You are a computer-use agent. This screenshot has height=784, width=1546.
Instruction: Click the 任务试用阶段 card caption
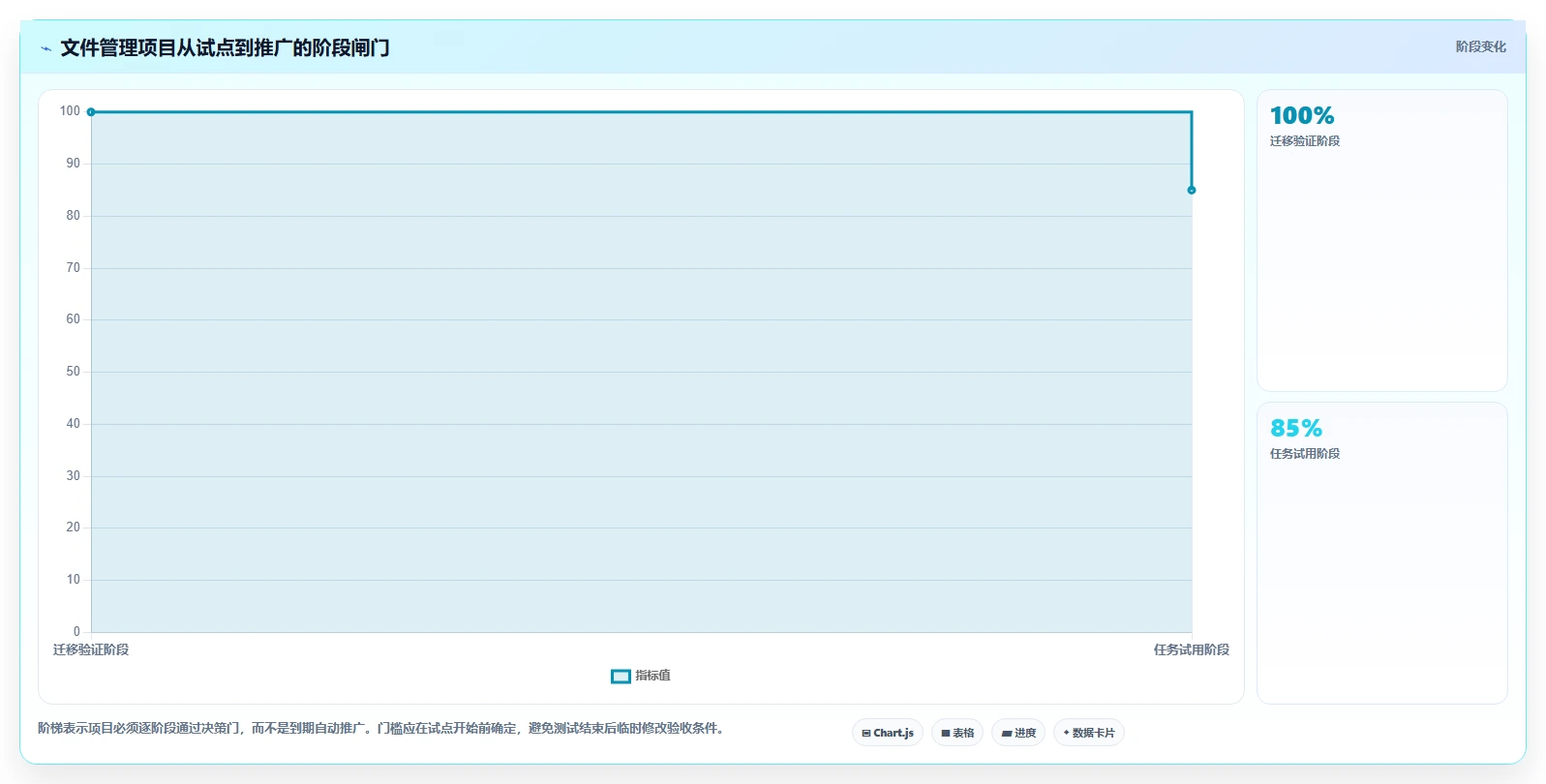point(1305,454)
